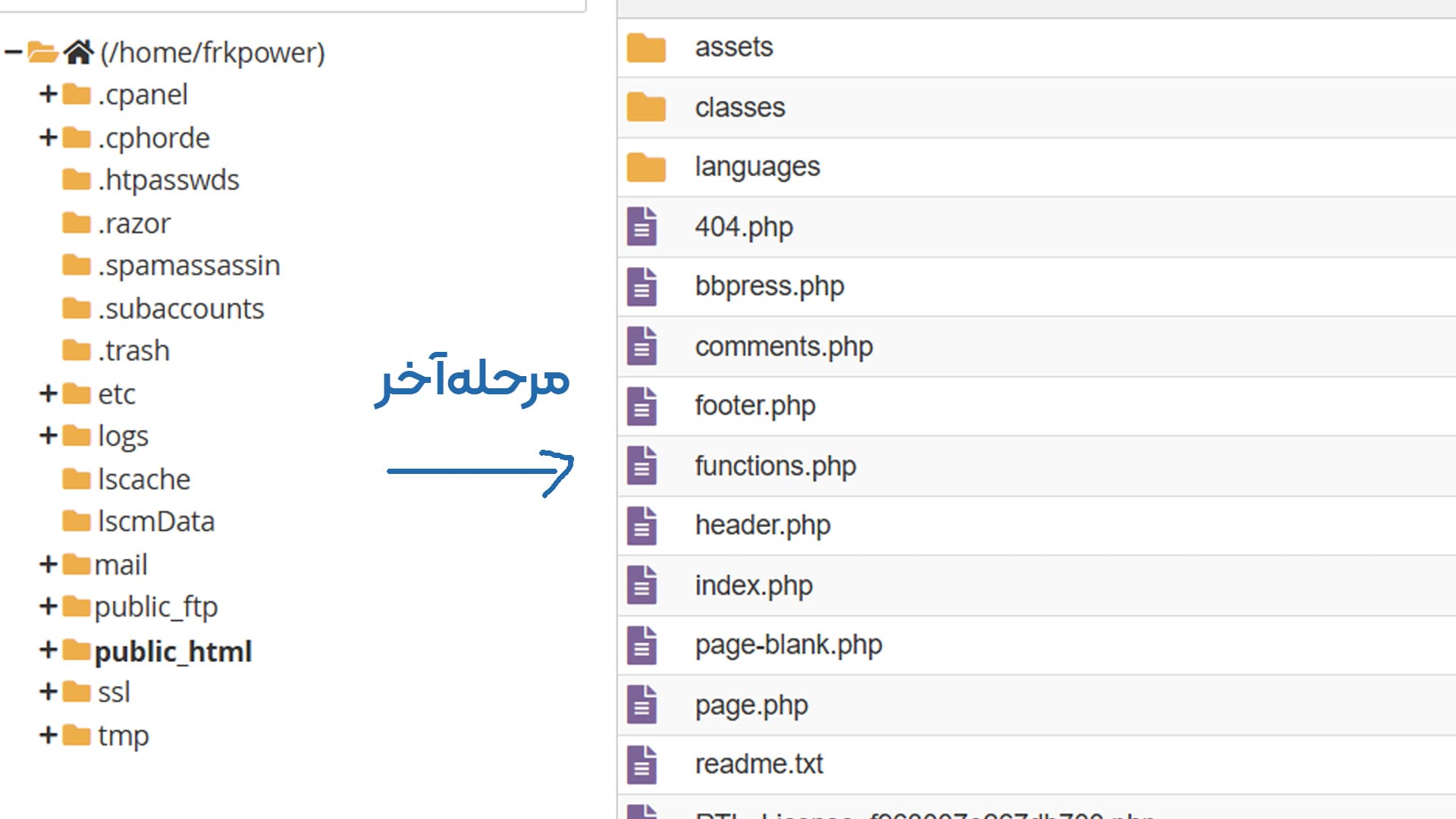
Task: Open the .spamassassin tree label
Action: coord(189,266)
